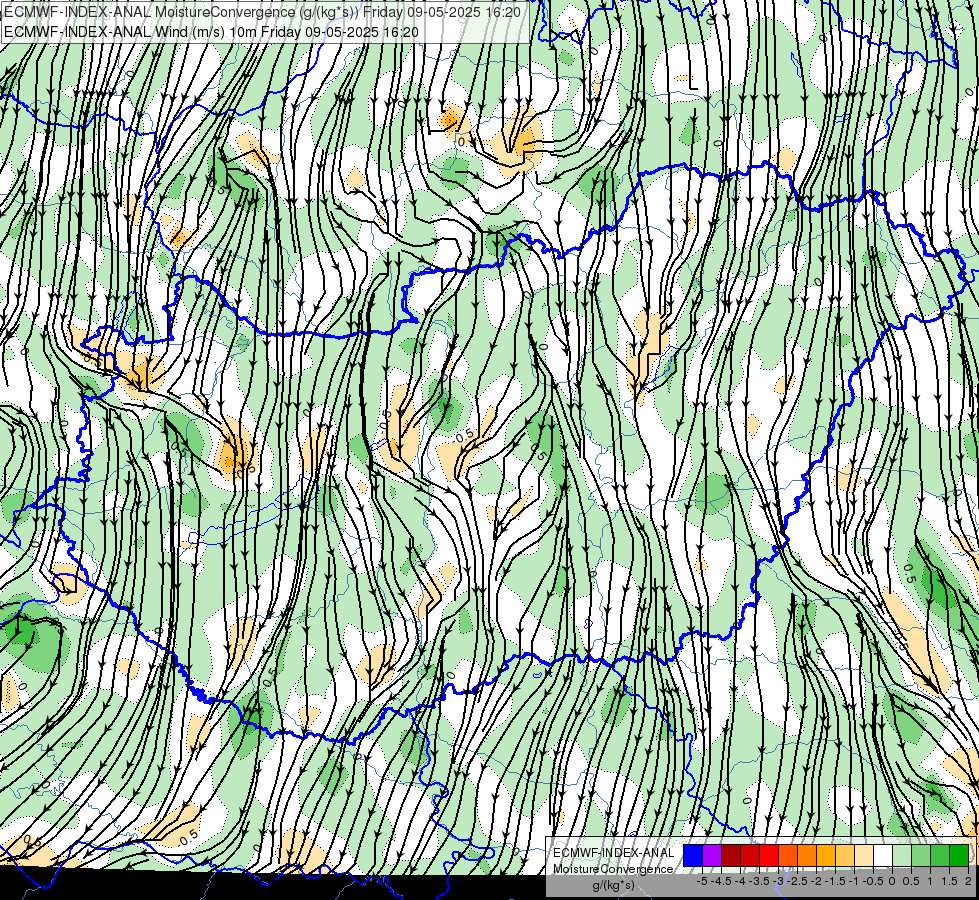Image resolution: width=979 pixels, height=900 pixels.
Task: Click the -3.5 legend scale value
Action: pos(759,881)
